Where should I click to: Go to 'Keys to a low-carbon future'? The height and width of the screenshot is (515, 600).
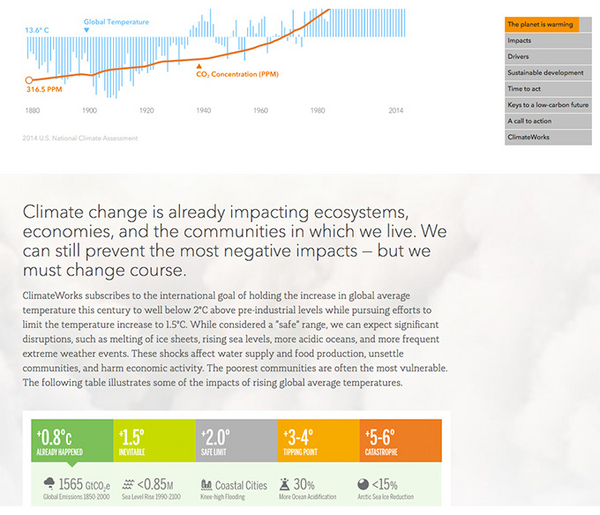541,104
